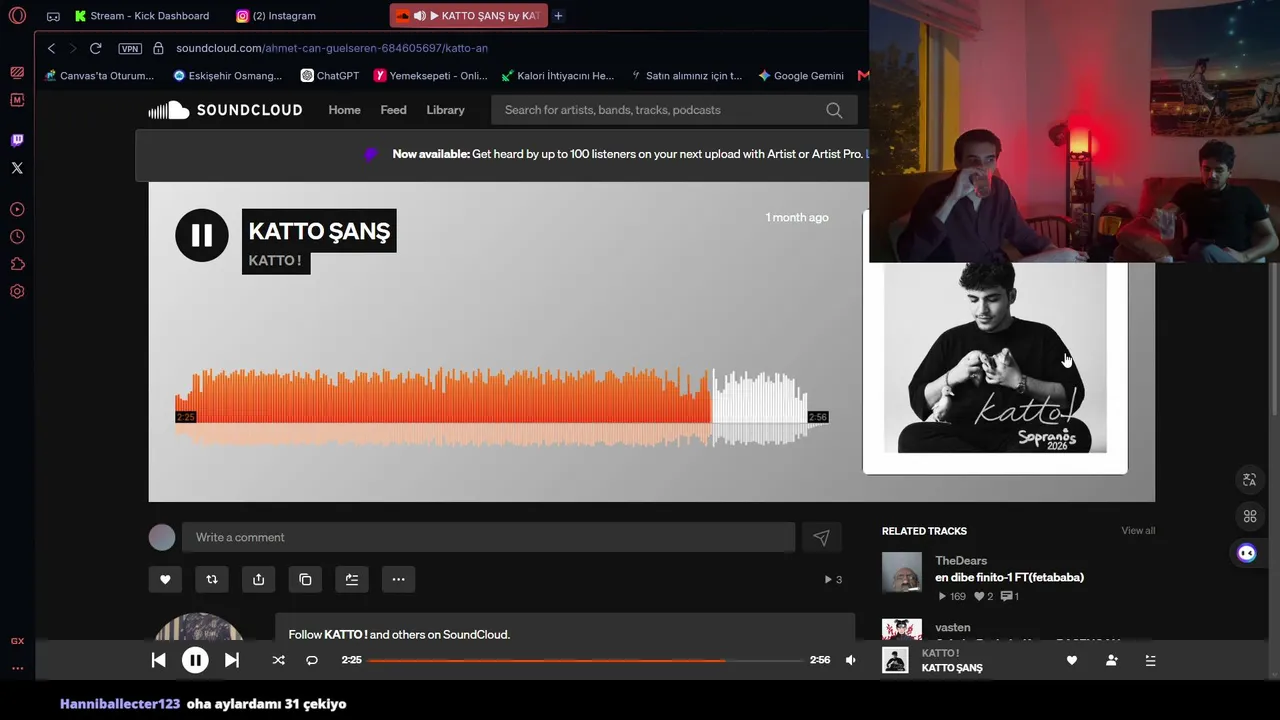The width and height of the screenshot is (1280, 720).
Task: Like the playing track in the bottom bar
Action: tap(1072, 660)
